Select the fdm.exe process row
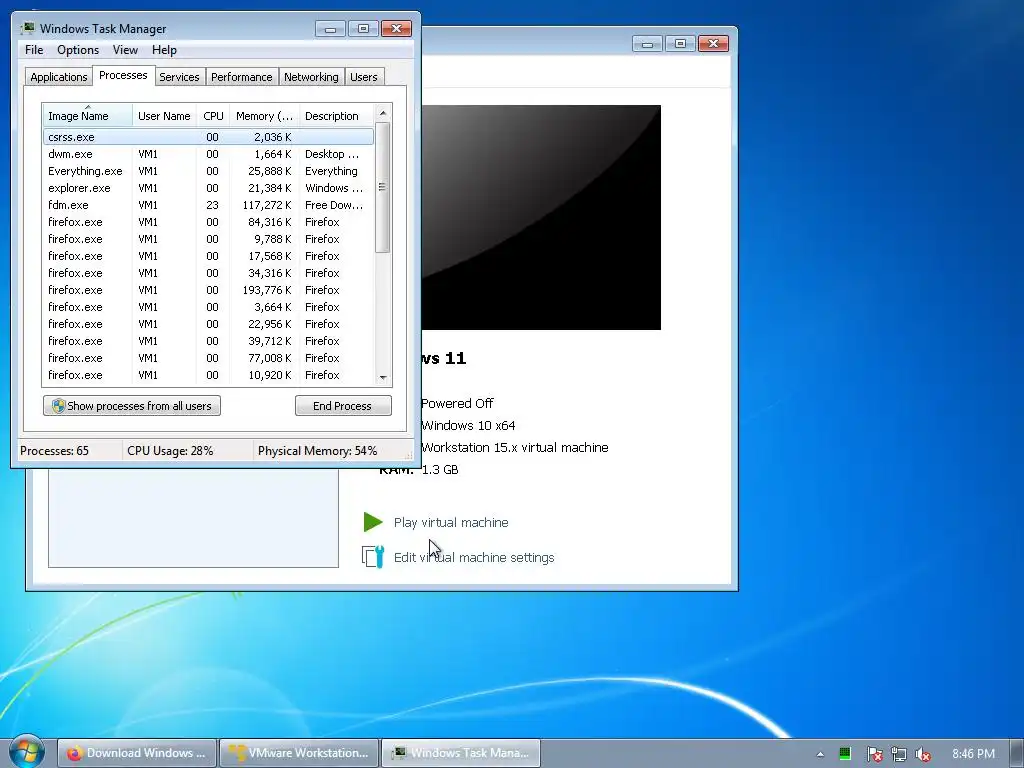This screenshot has width=1024, height=768. click(x=208, y=205)
